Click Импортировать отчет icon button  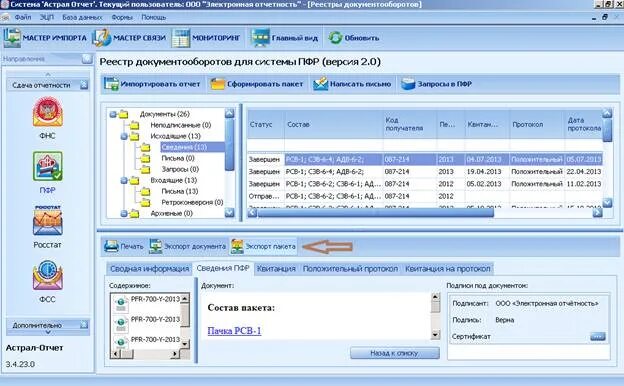(x=152, y=84)
